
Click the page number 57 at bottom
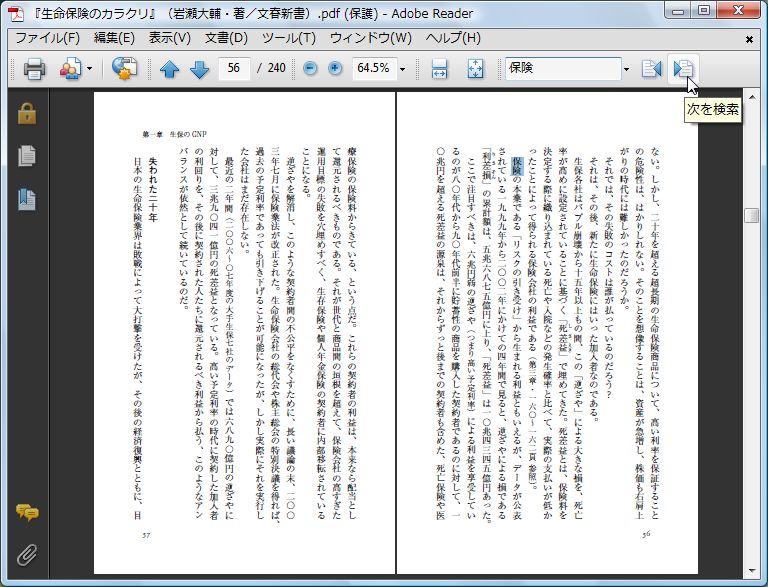pos(146,535)
